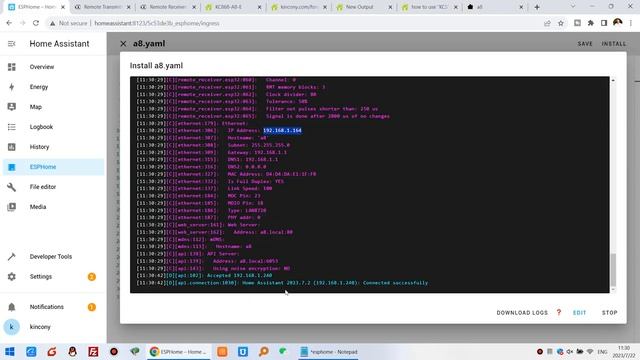Screen dimensions: 640x360
Task: Switch to the New Output browser tab
Action: click(x=364, y=7)
